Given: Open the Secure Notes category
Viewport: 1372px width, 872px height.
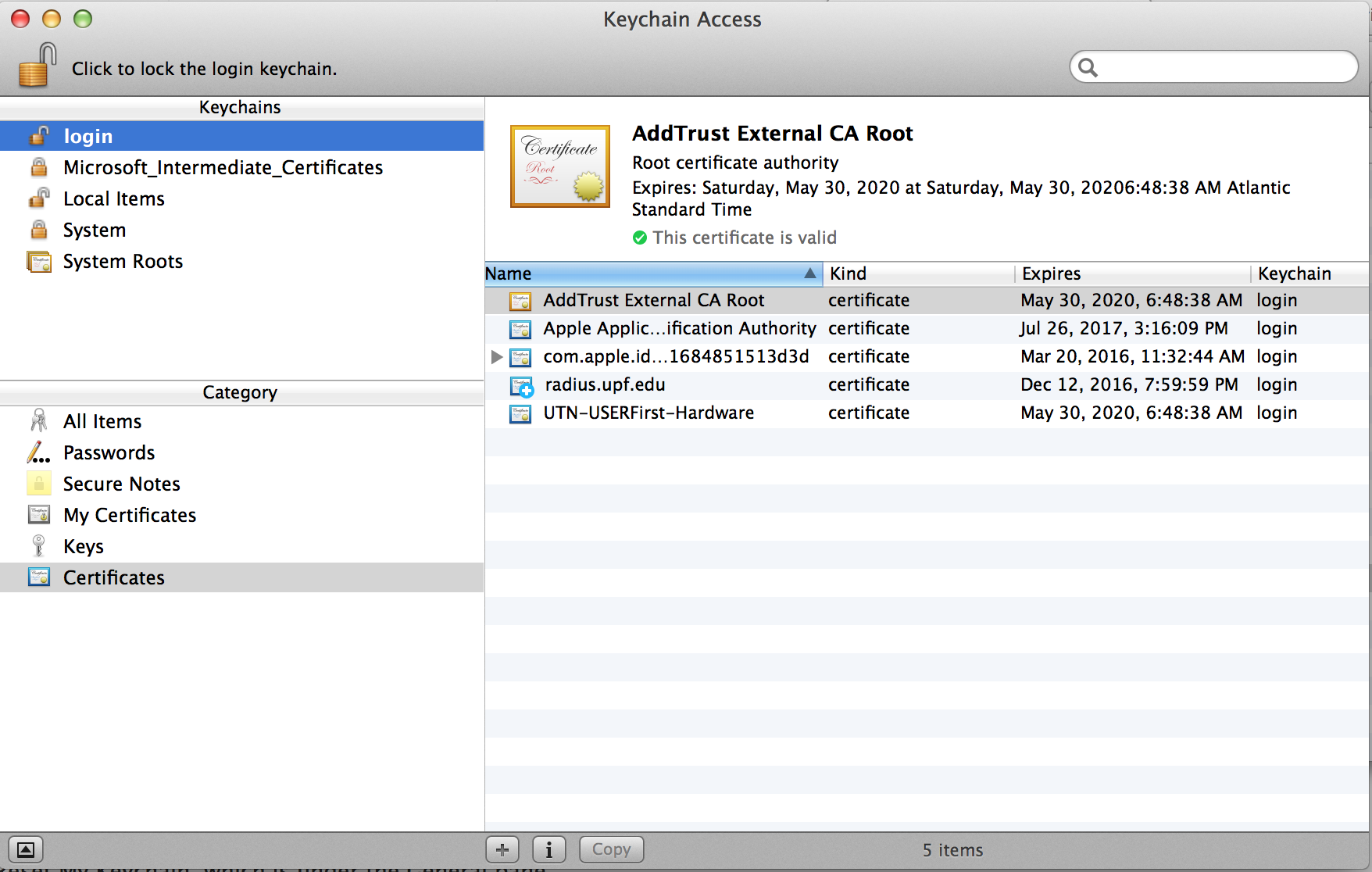Looking at the screenshot, I should click(121, 484).
